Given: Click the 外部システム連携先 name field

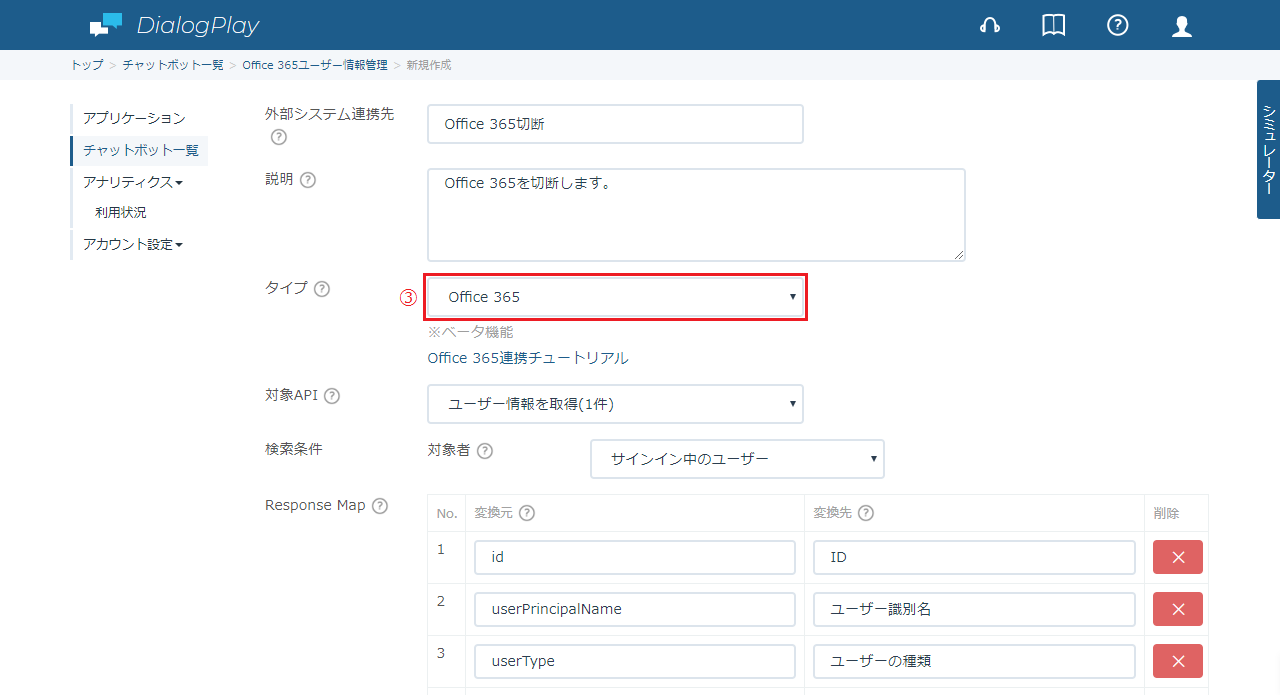Looking at the screenshot, I should pyautogui.click(x=615, y=124).
